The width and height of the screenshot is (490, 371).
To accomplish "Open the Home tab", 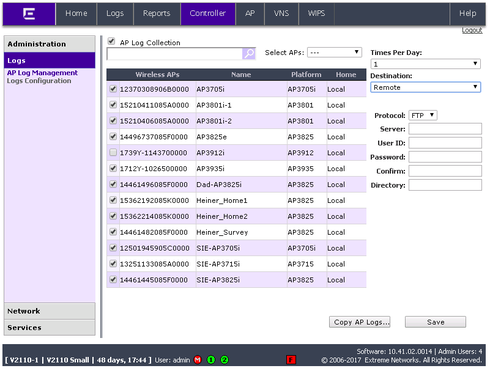I will (x=76, y=14).
